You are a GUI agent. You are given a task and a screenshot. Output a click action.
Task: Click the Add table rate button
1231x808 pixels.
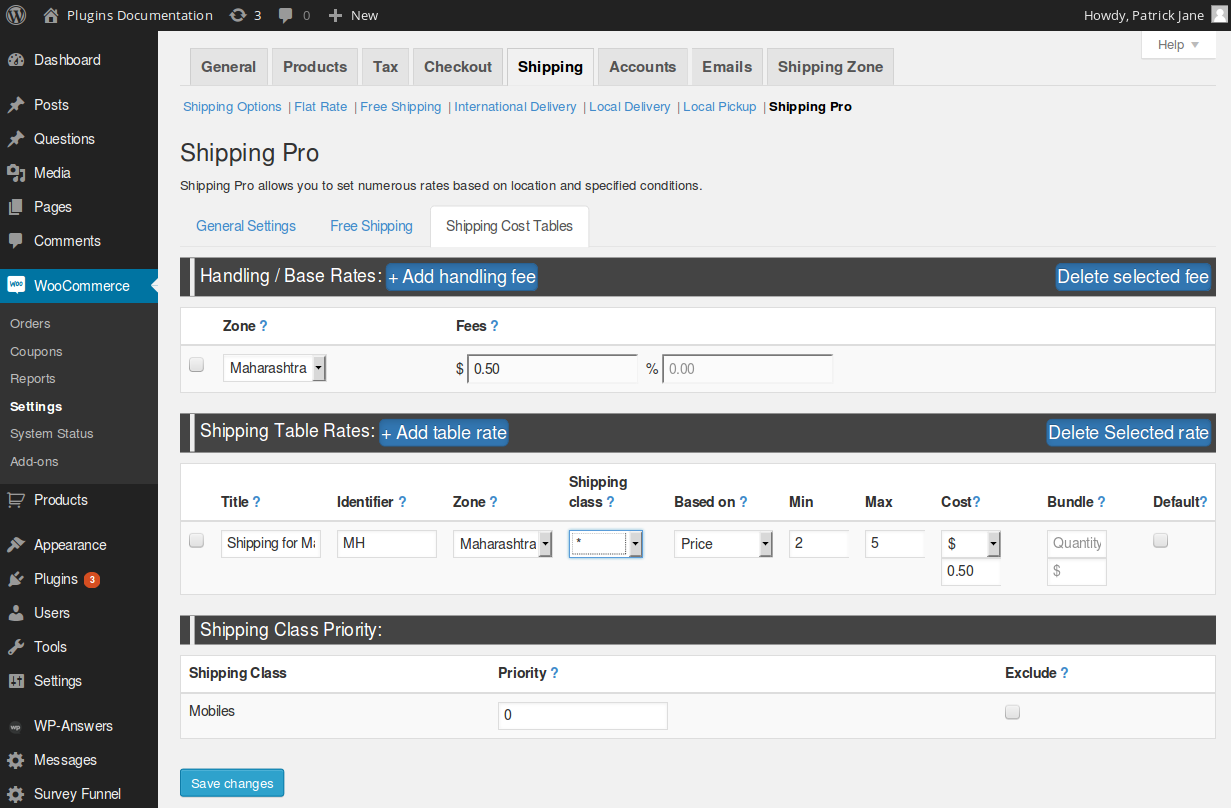click(x=444, y=433)
